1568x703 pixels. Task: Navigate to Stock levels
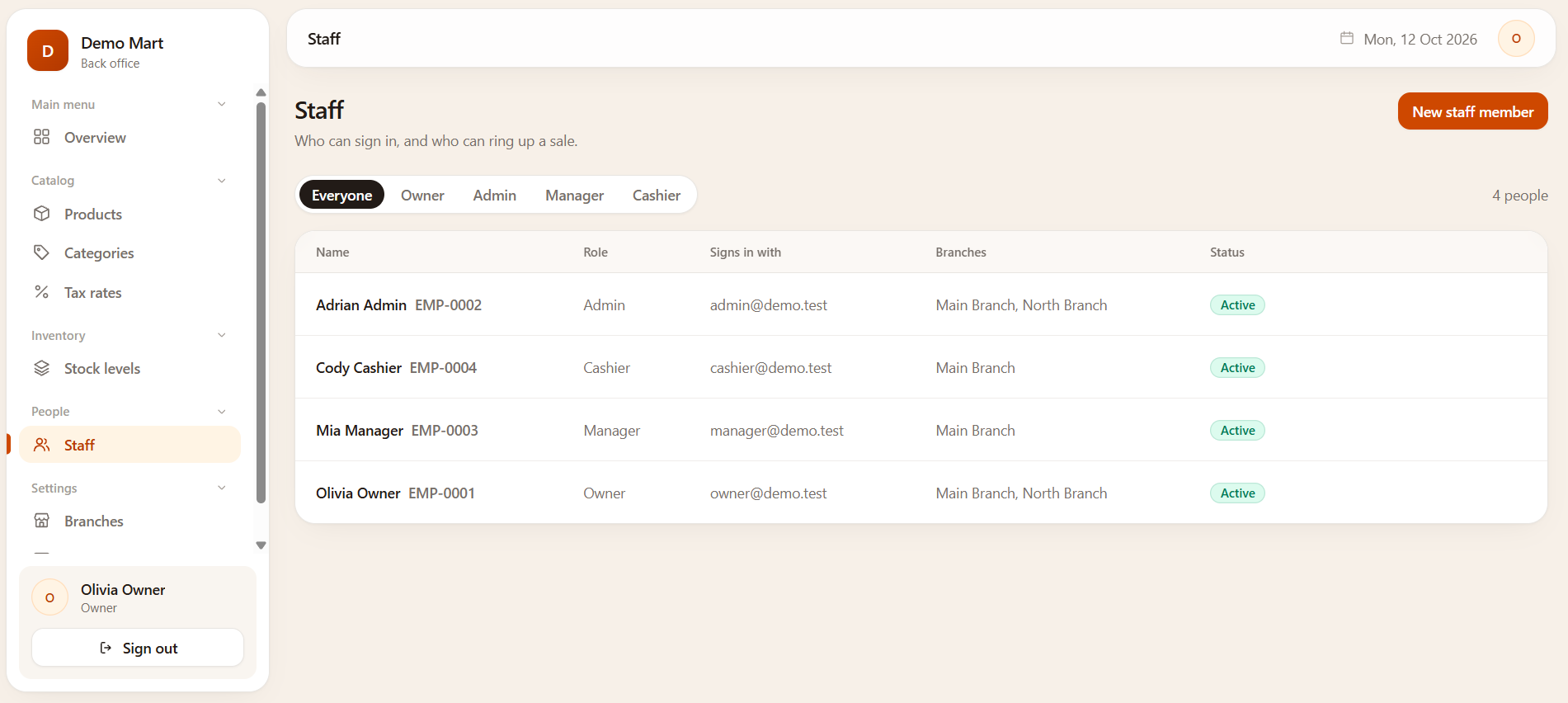[130, 369]
